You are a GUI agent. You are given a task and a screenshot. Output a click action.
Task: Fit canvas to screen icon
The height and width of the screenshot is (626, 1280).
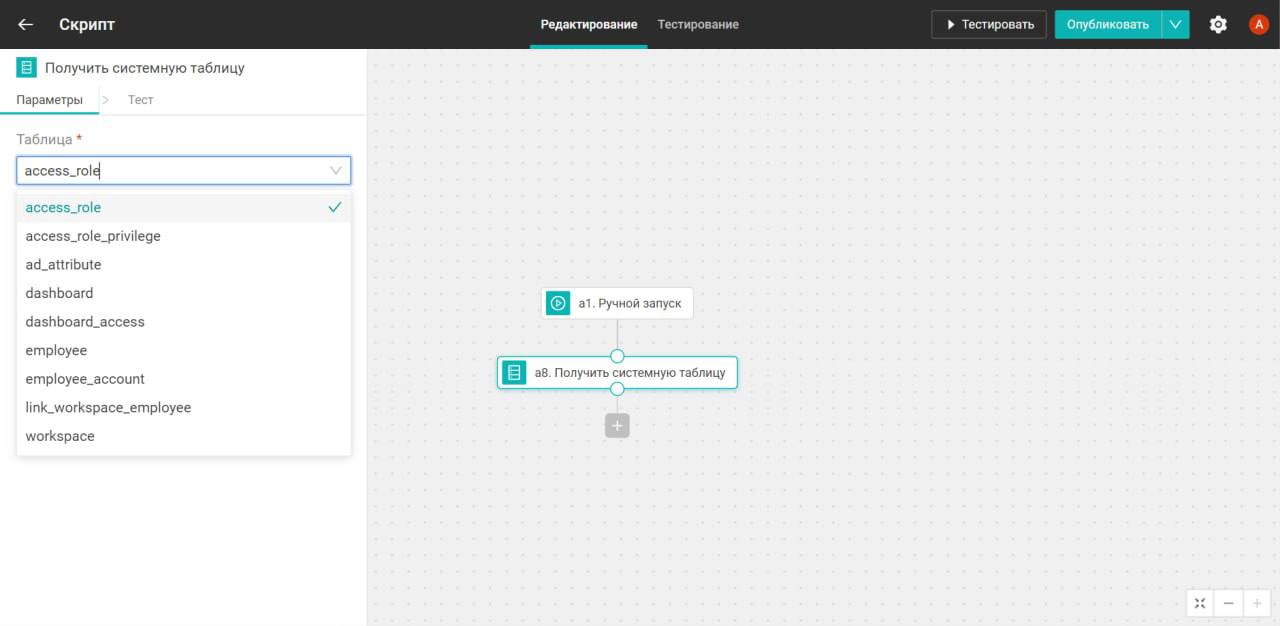pyautogui.click(x=1200, y=603)
